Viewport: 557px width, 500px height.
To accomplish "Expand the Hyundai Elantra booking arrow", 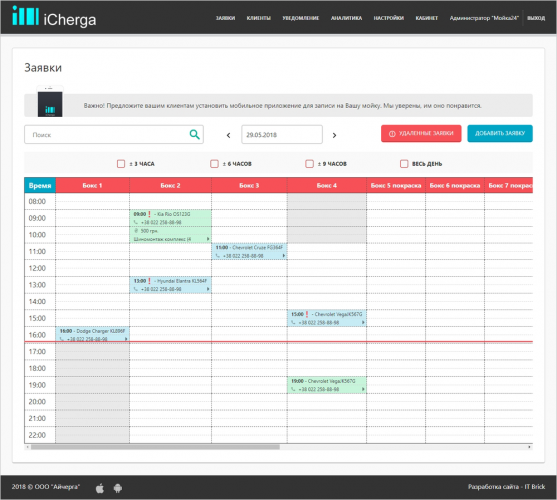I will click(x=208, y=289).
